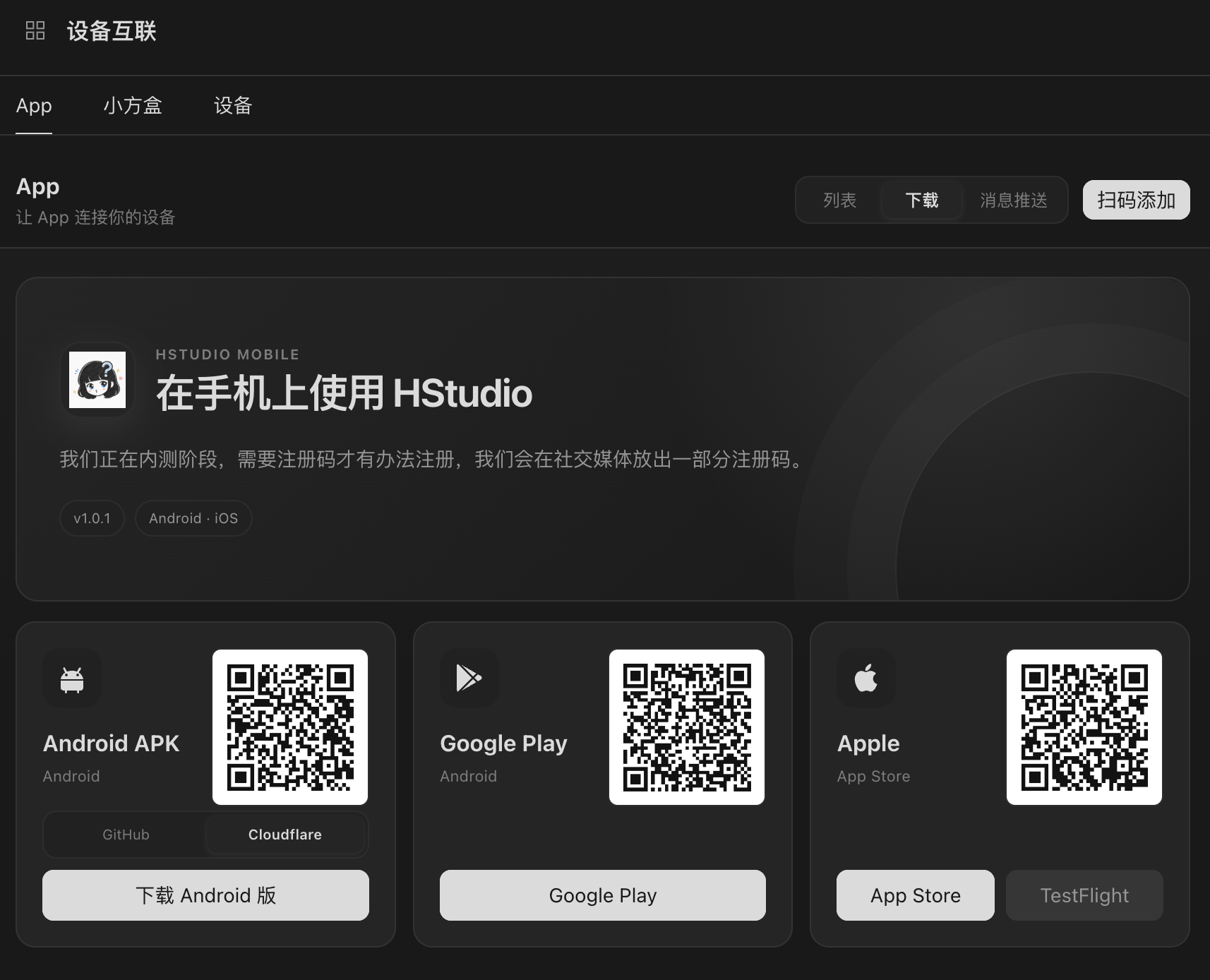
Task: Open the grid menu icon beside 设备互联
Action: tap(35, 30)
